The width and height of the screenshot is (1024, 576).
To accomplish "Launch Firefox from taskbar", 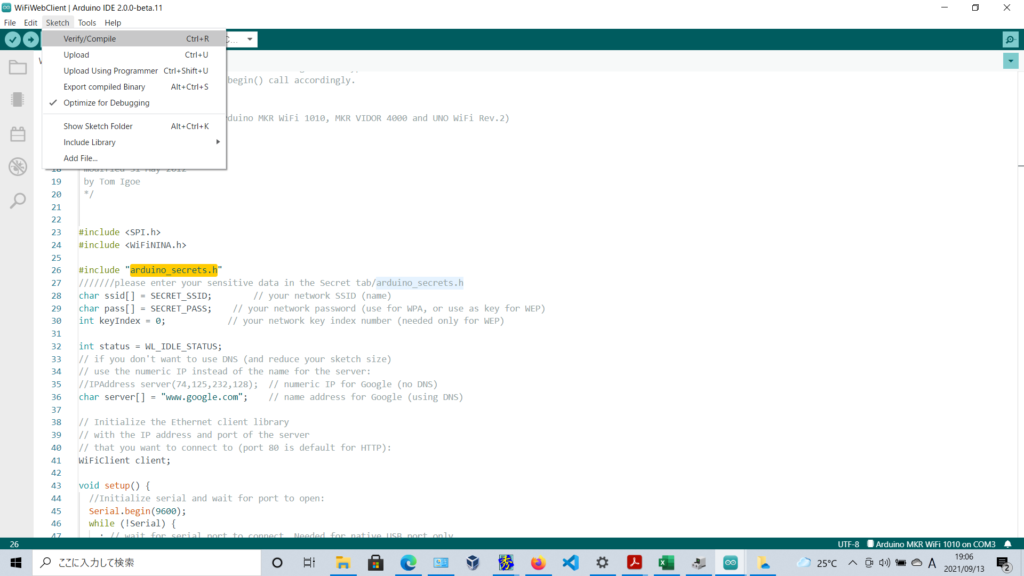I will 537,562.
